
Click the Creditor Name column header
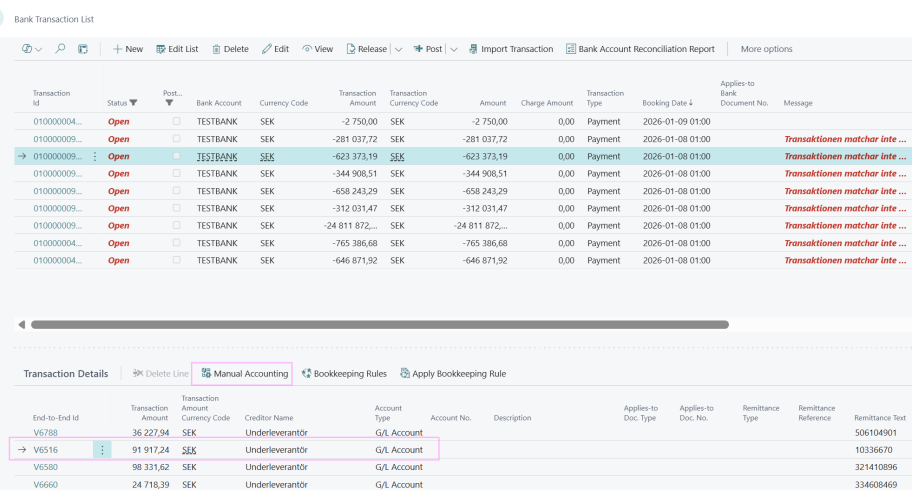(x=269, y=418)
